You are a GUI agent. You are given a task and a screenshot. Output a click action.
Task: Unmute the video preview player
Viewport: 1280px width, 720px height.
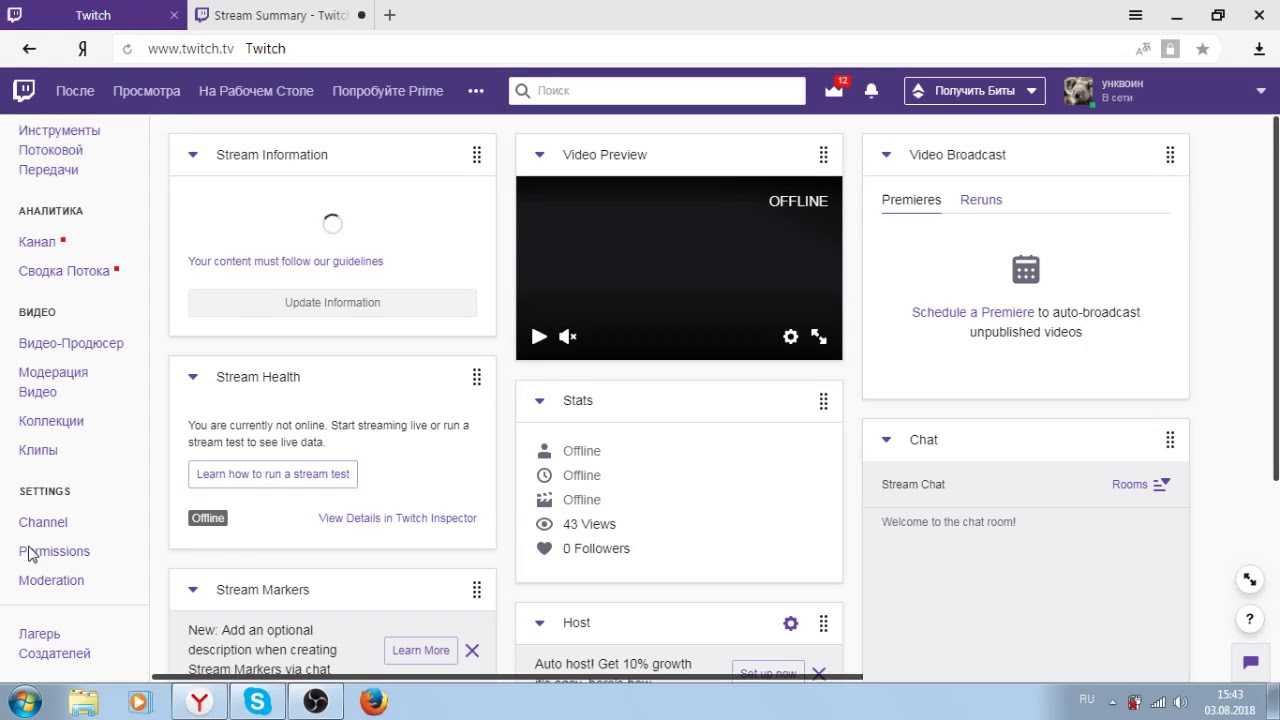[x=568, y=337]
